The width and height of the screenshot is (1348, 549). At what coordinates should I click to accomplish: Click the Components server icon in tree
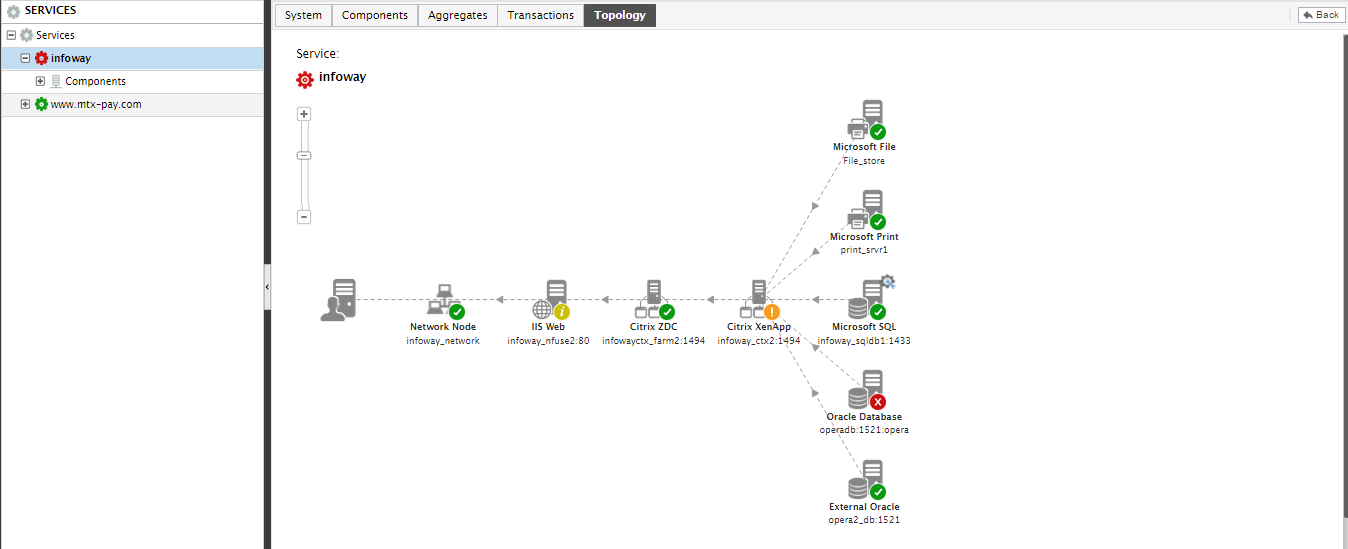tap(56, 81)
